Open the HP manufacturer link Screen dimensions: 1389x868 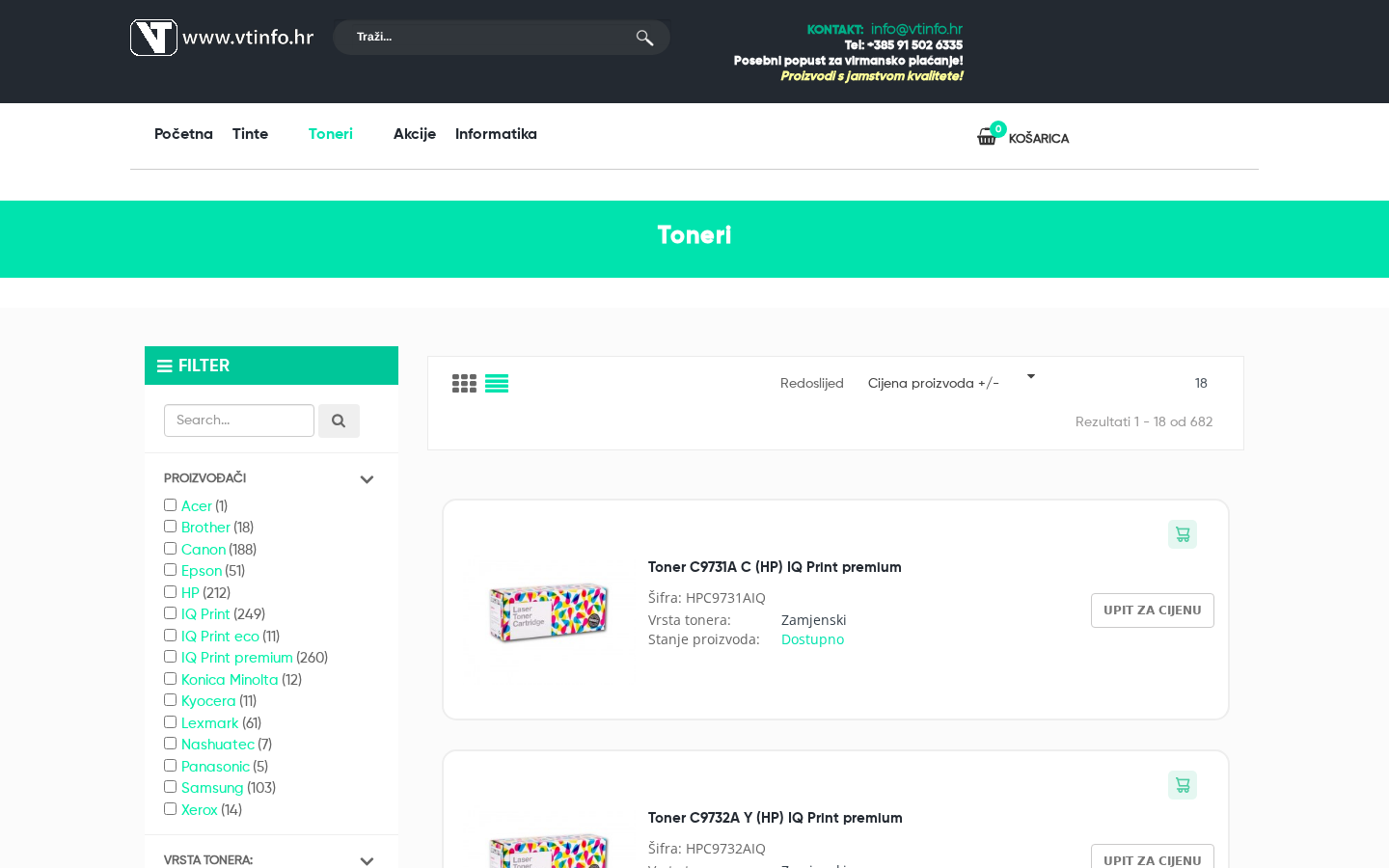tap(190, 593)
